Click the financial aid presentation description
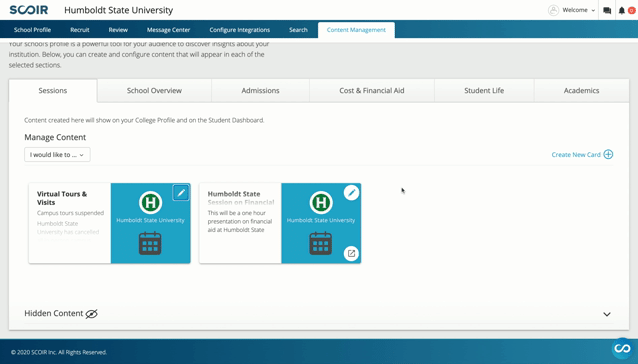Screen dimensions: 638x364 (240, 221)
